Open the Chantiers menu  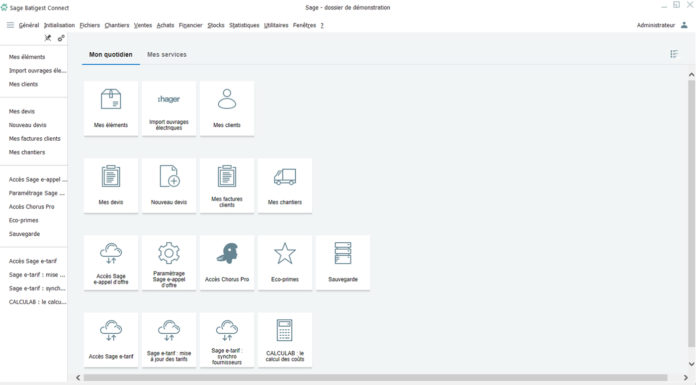point(117,25)
